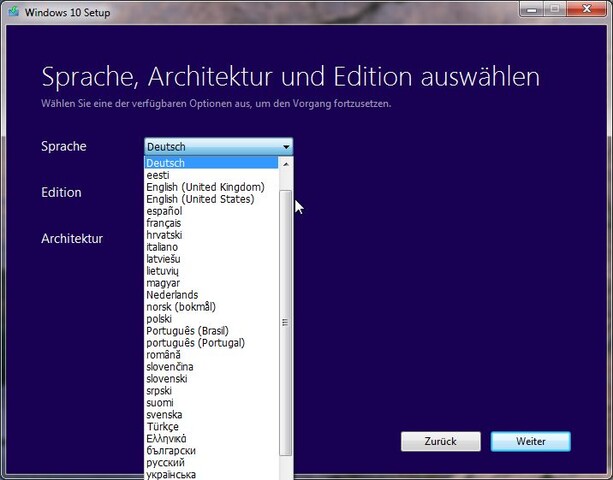Select Türkçe language entry
The width and height of the screenshot is (613, 480).
click(x=212, y=427)
